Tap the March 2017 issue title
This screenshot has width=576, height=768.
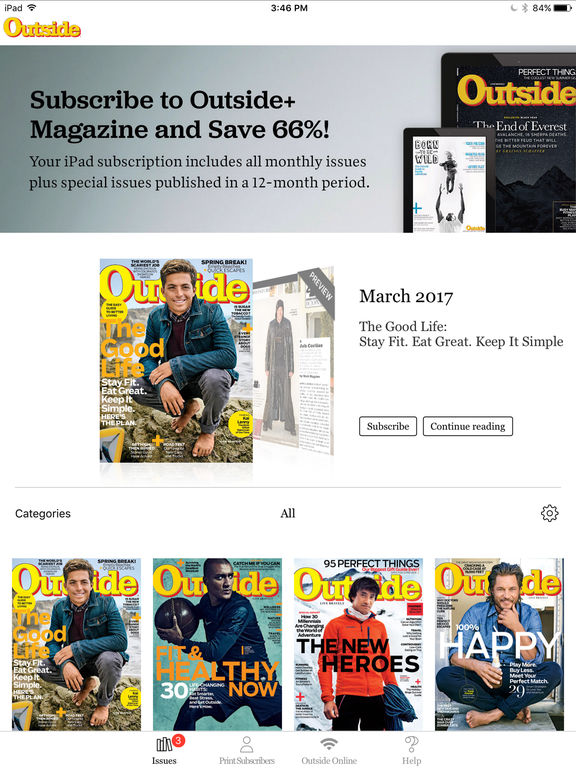pos(406,296)
